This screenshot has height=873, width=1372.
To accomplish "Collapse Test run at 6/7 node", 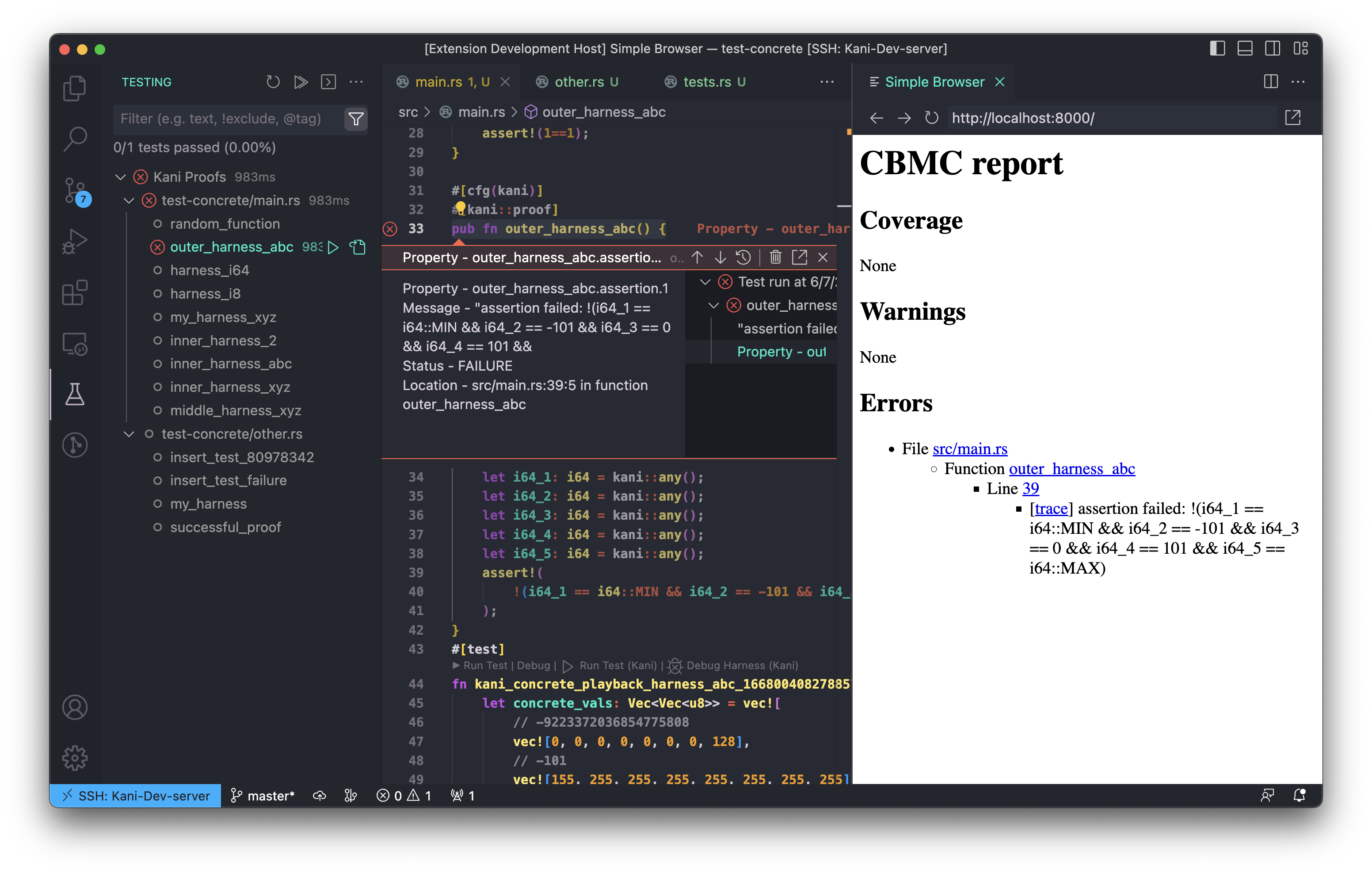I will pyautogui.click(x=705, y=282).
